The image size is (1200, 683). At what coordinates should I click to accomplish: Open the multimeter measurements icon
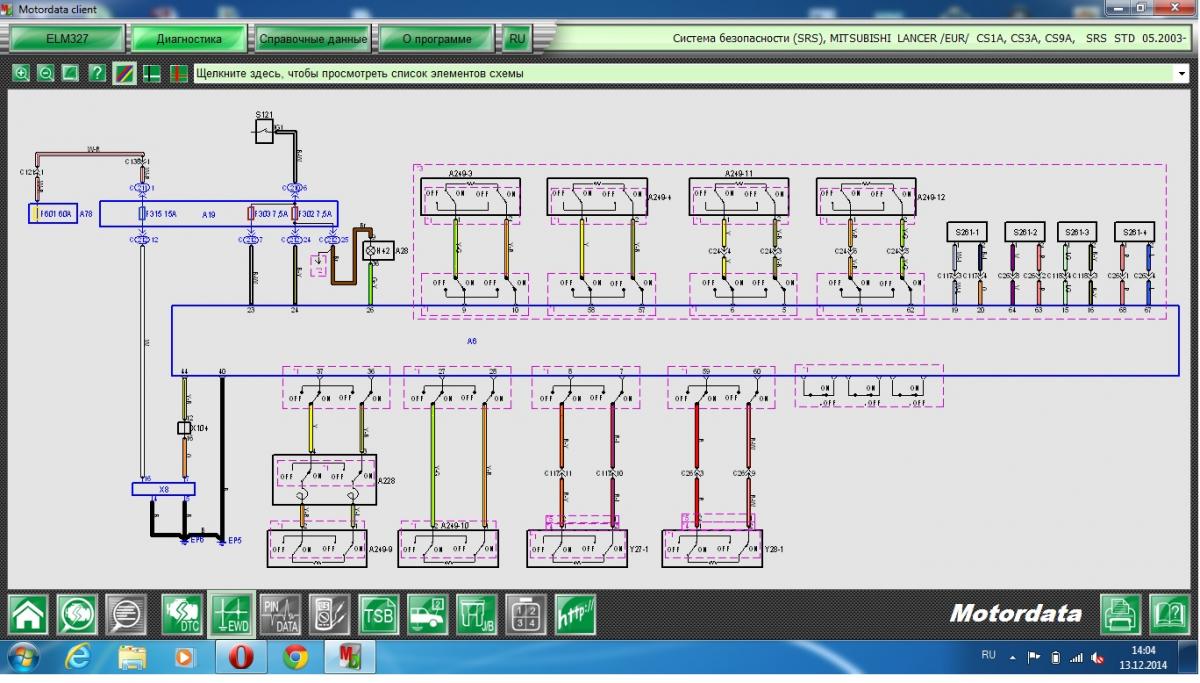(329, 614)
